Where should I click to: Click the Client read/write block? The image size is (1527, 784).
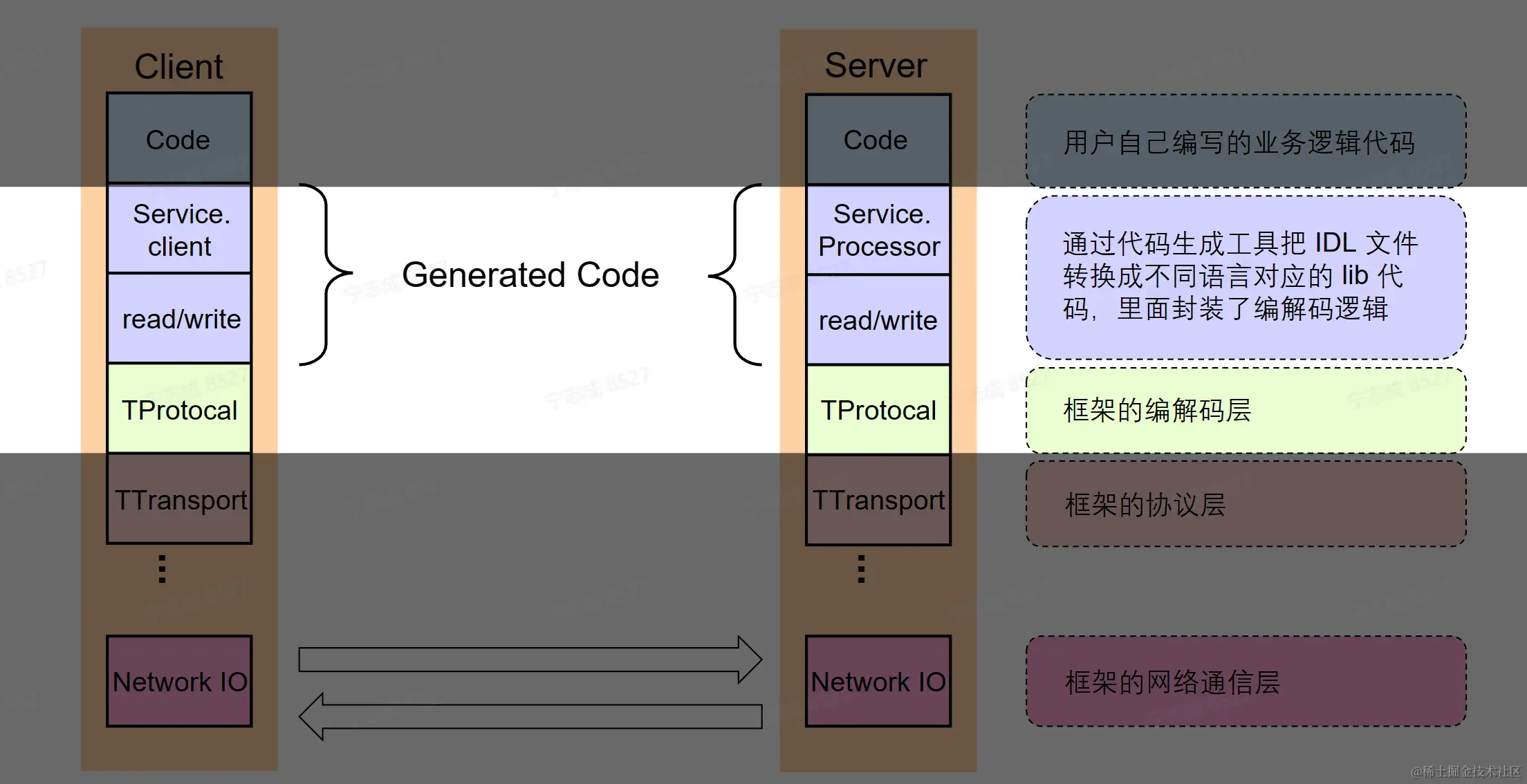(179, 319)
